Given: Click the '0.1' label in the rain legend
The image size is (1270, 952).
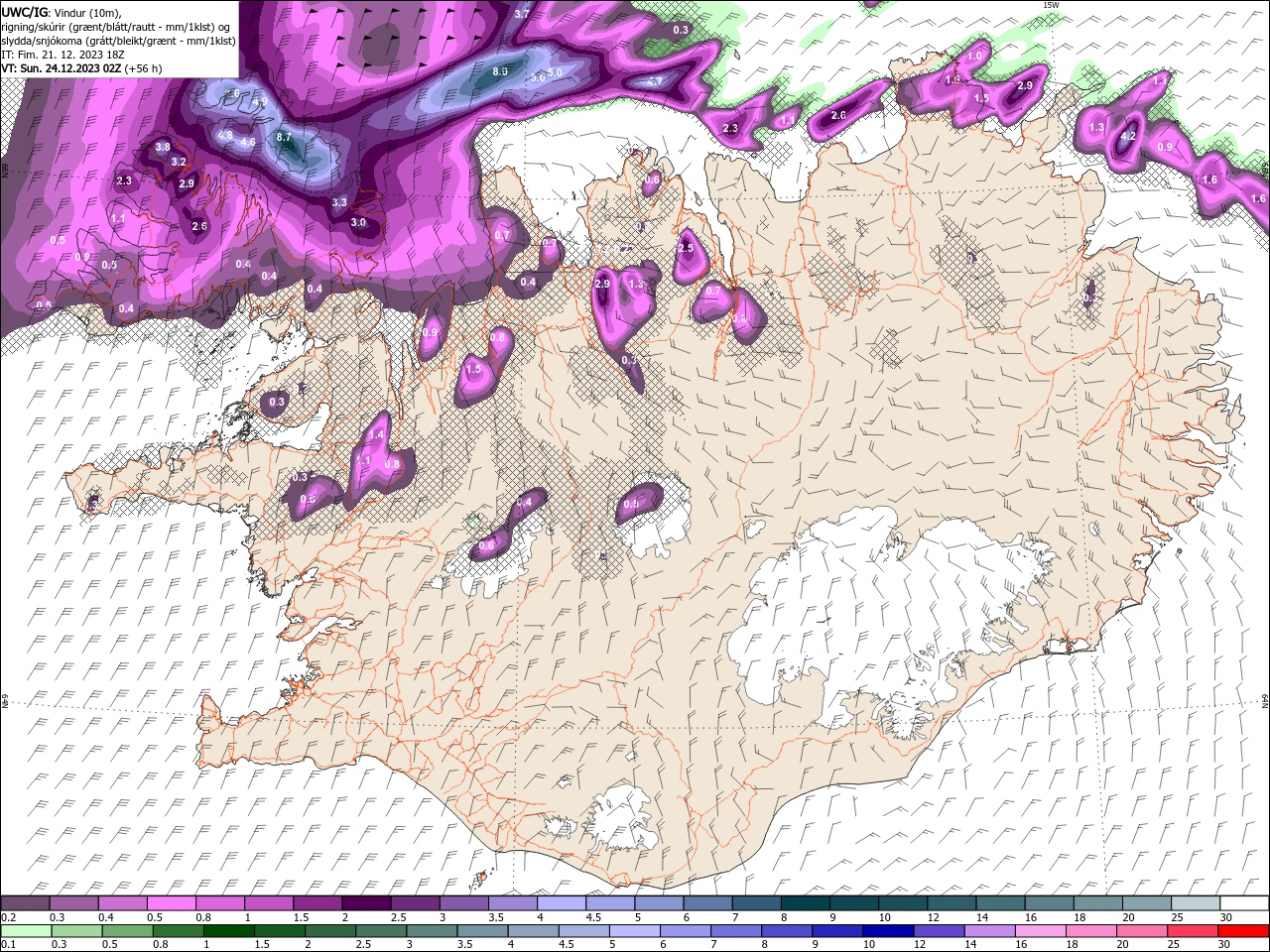Looking at the screenshot, I should point(9,944).
